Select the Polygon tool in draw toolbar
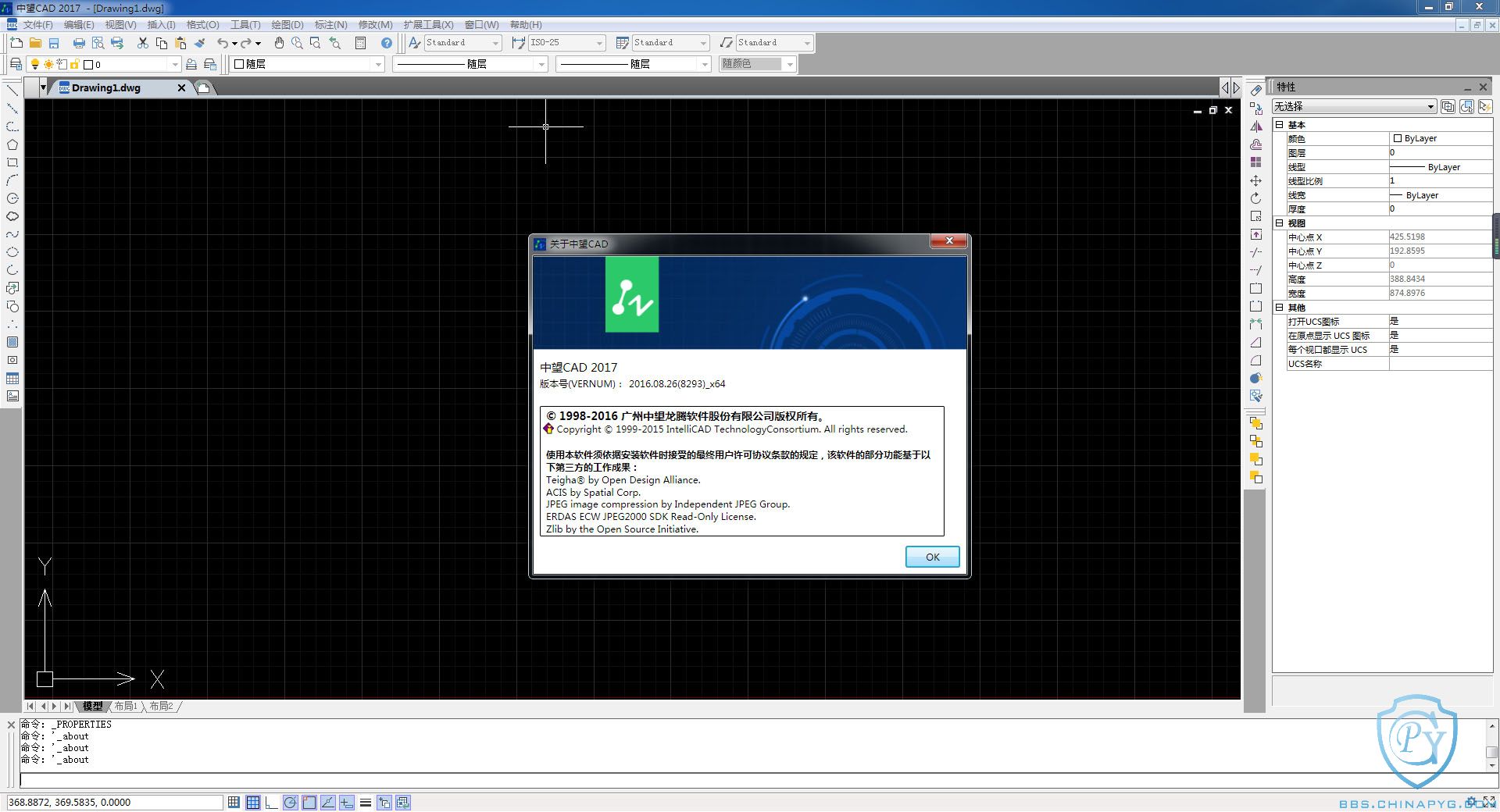The image size is (1500, 812). pos(12,144)
